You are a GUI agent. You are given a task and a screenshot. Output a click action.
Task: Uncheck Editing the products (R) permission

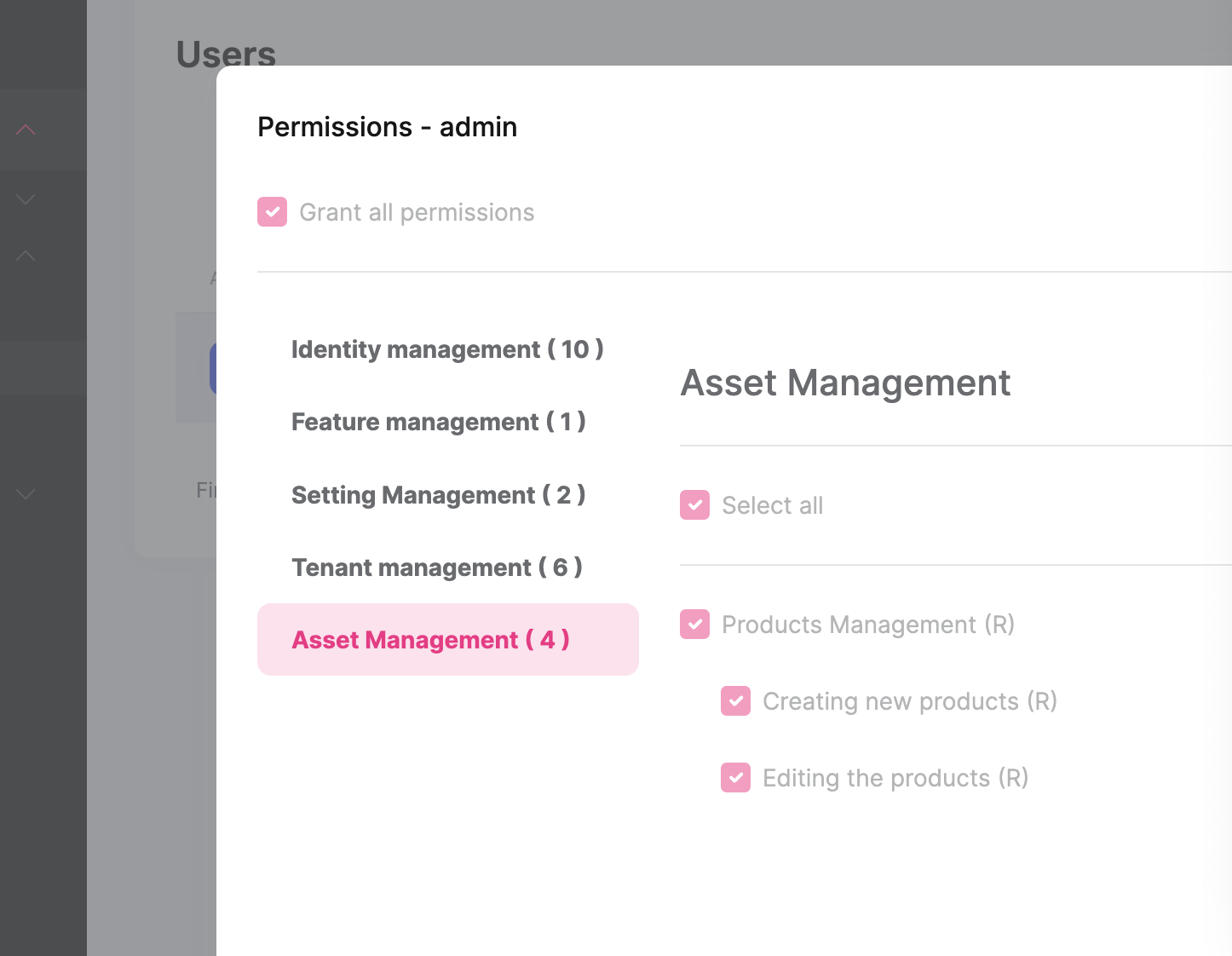[735, 777]
